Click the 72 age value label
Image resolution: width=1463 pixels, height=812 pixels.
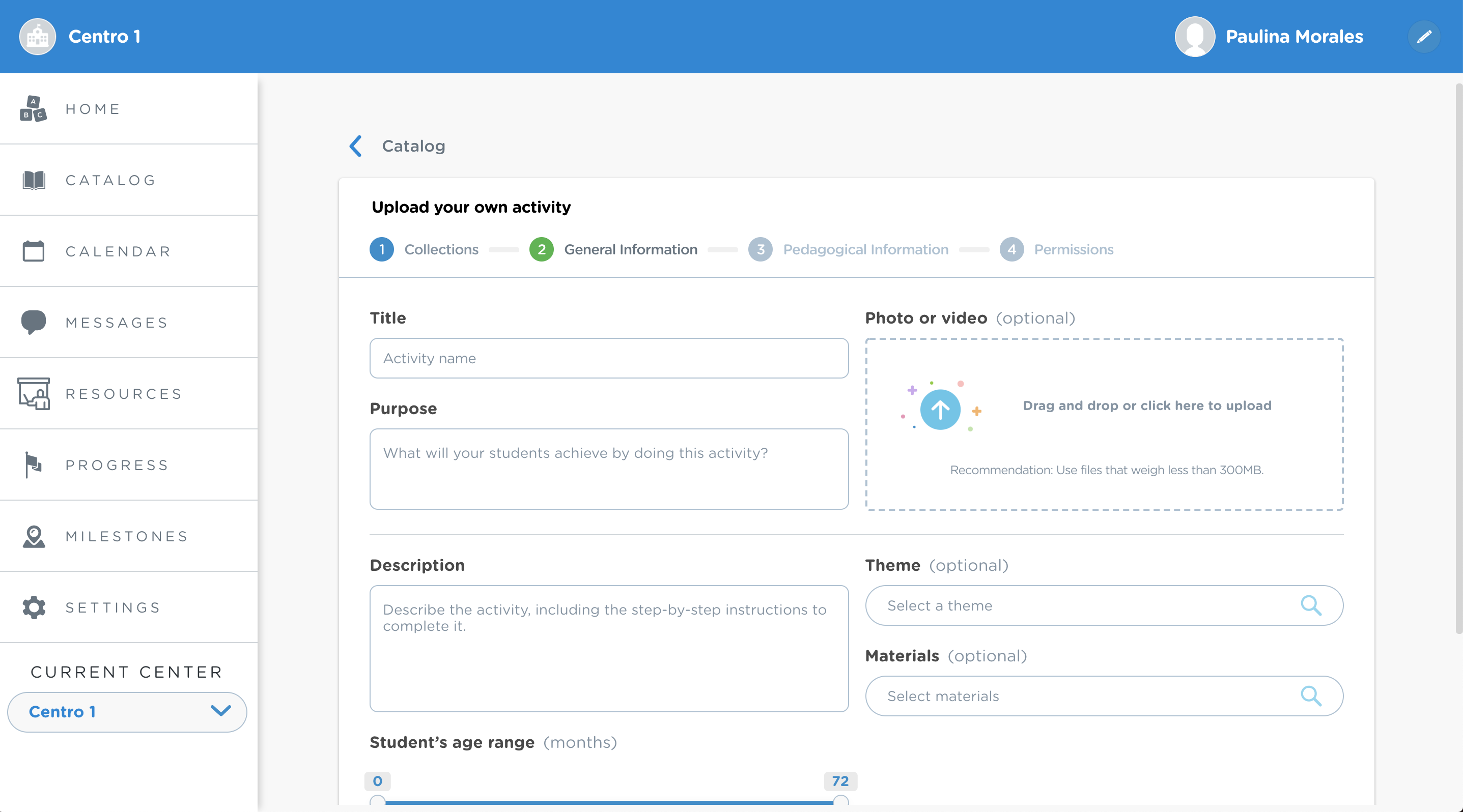[x=840, y=781]
